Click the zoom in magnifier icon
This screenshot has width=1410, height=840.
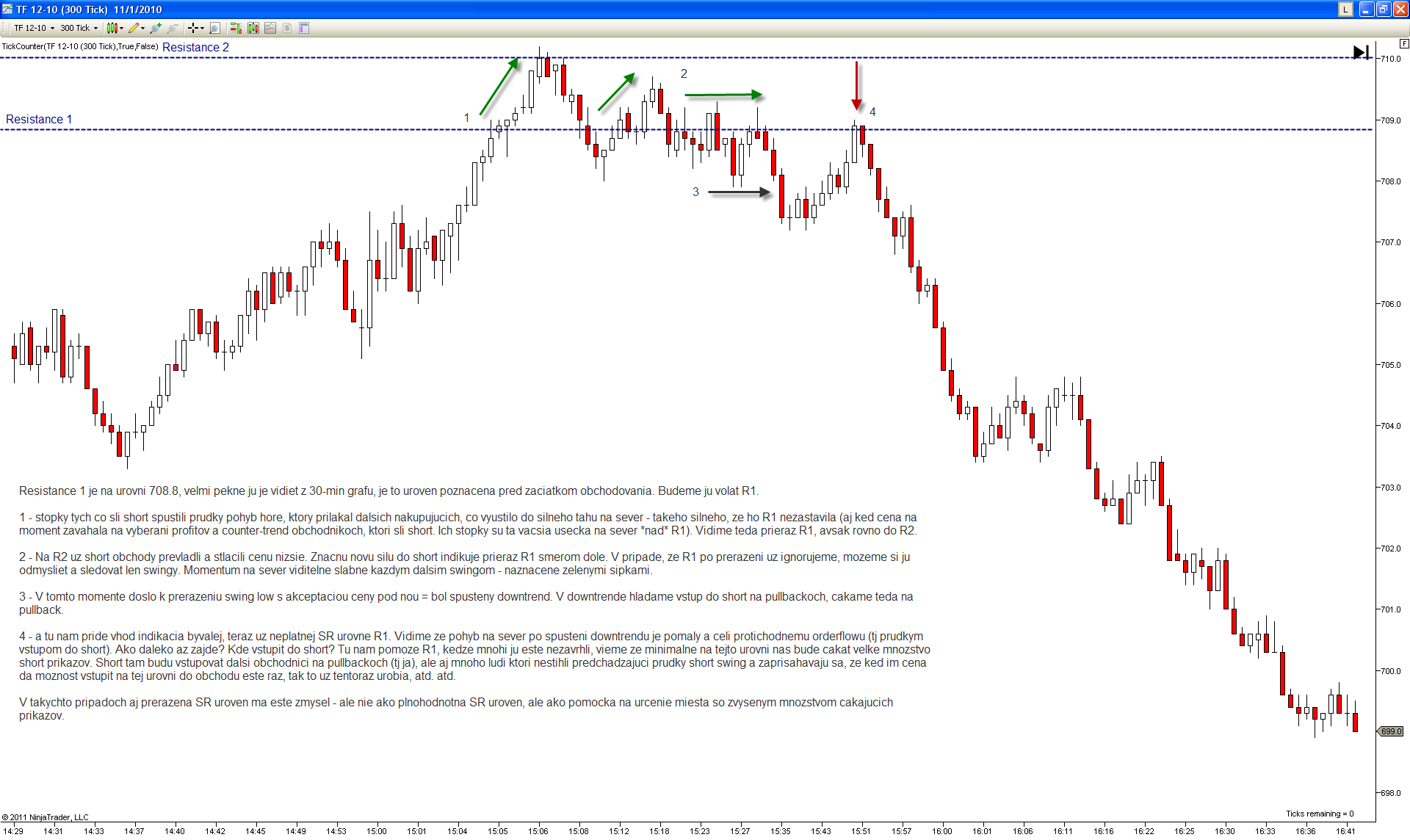[156, 28]
